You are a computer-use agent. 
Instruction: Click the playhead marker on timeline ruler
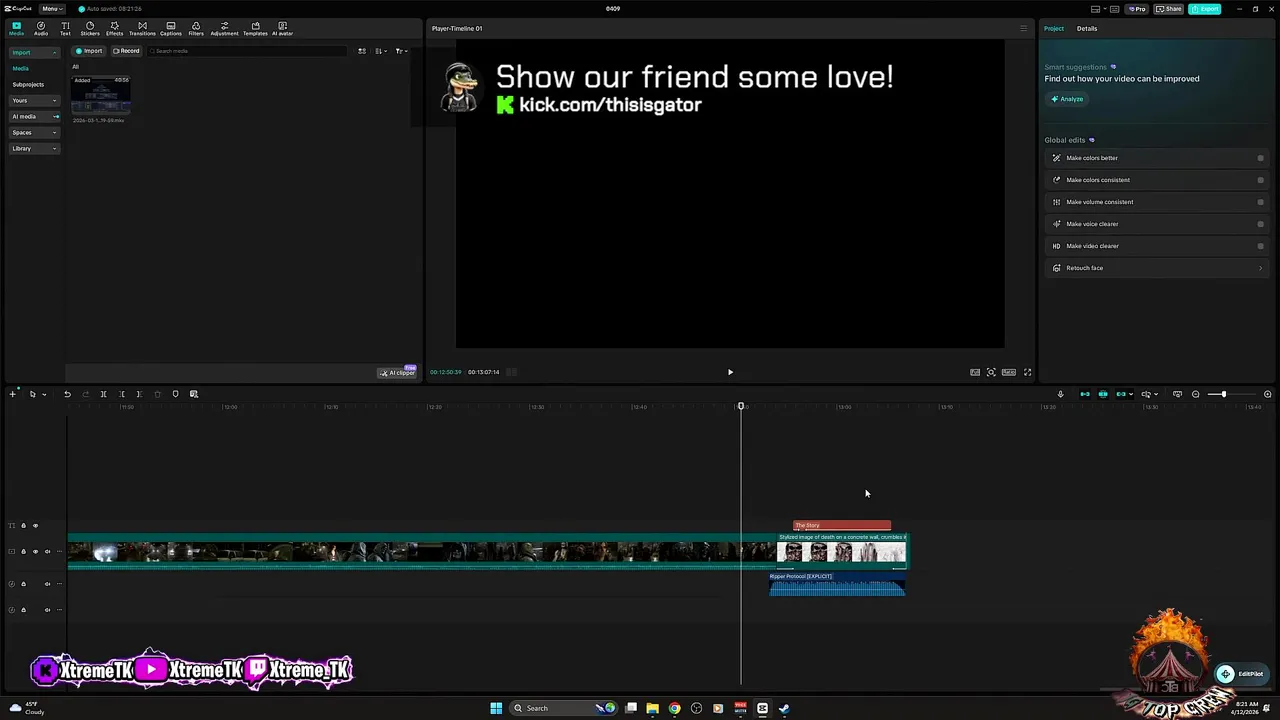[741, 406]
